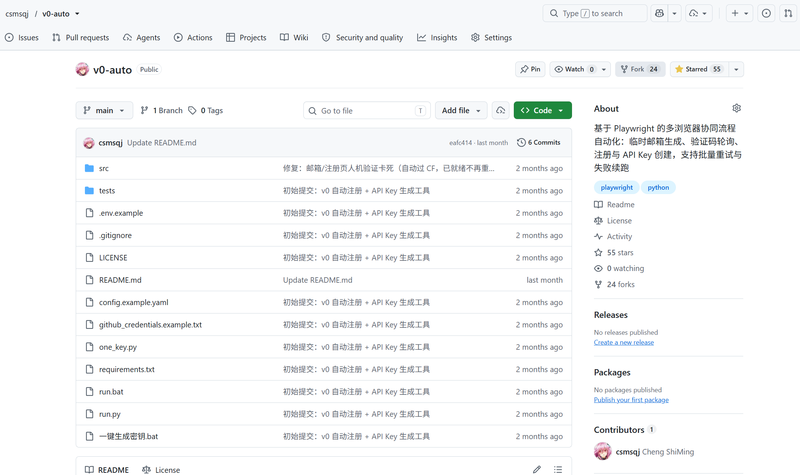This screenshot has width=800, height=475.
Task: Open the Insights tab
Action: click(x=437, y=37)
